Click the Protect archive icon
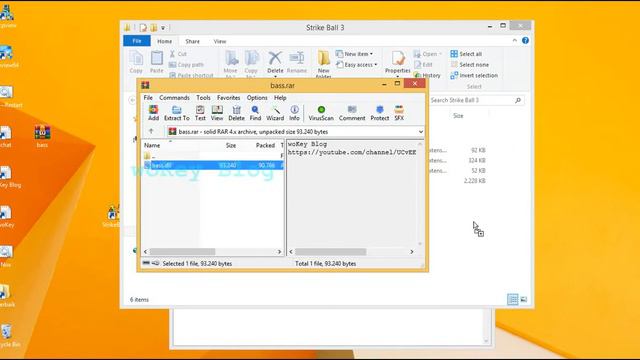Image resolution: width=640 pixels, height=360 pixels. (380, 113)
